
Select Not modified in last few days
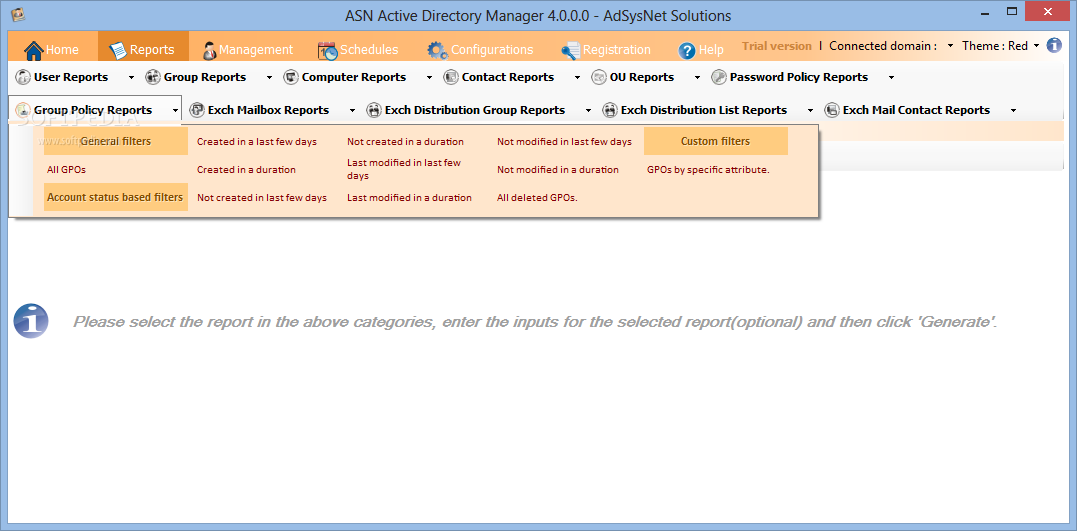565,142
